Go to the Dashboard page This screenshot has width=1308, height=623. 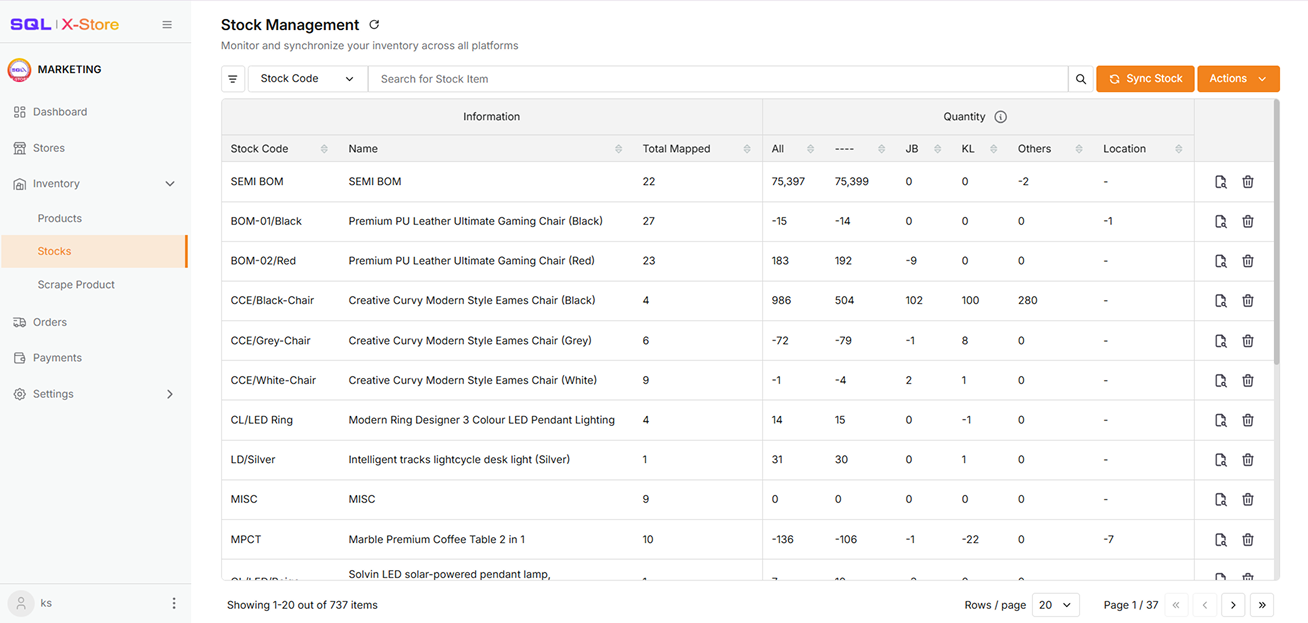60,112
